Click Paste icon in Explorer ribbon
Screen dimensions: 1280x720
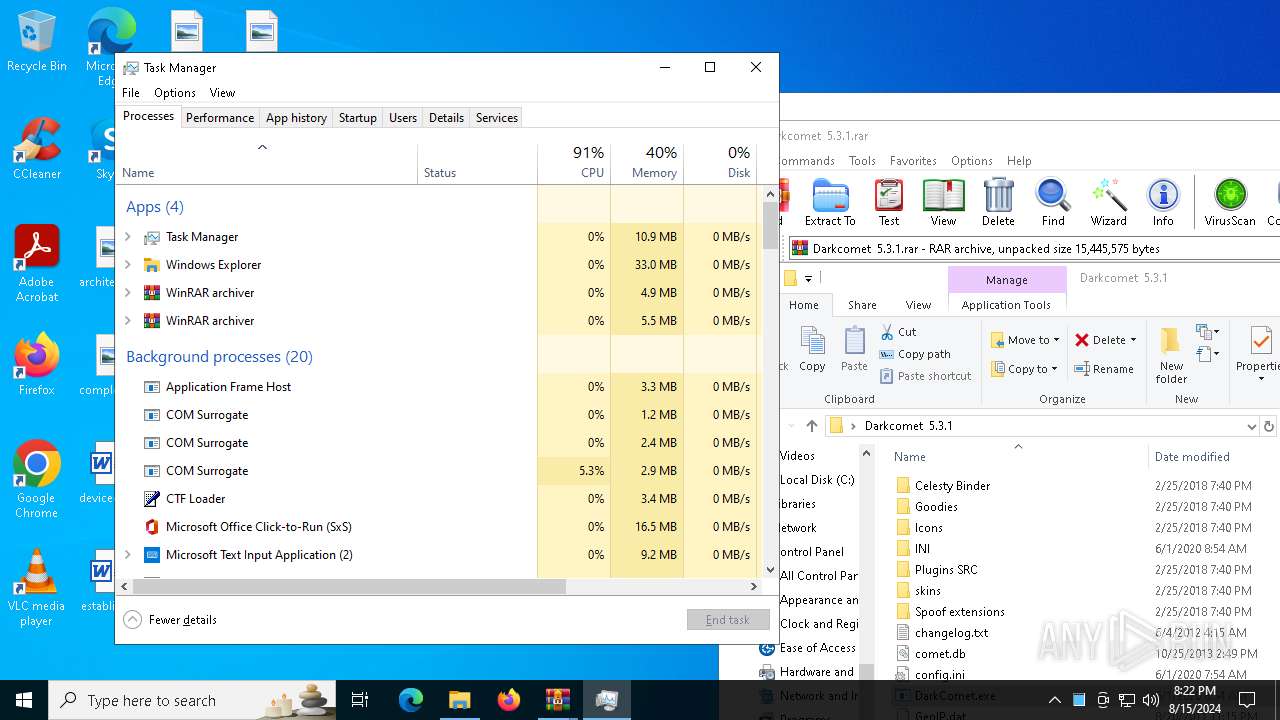click(854, 350)
